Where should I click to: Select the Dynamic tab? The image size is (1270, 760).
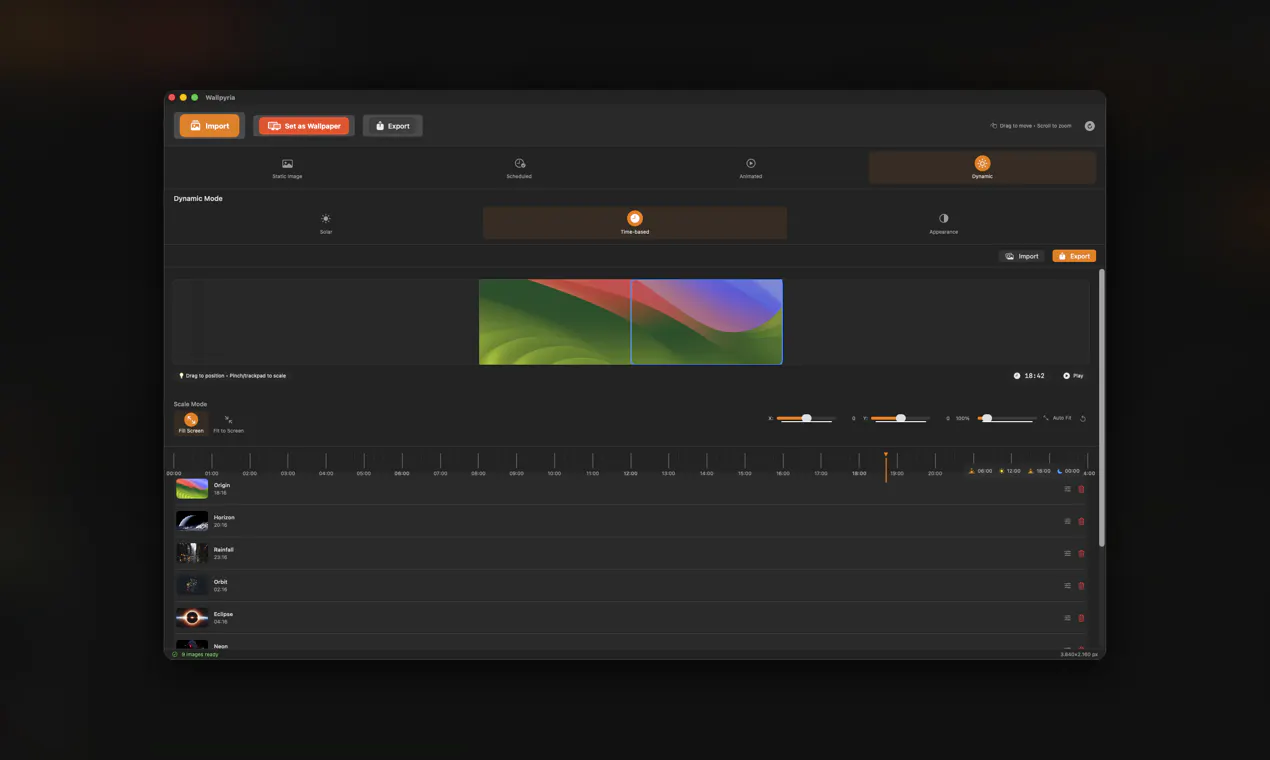coord(982,168)
